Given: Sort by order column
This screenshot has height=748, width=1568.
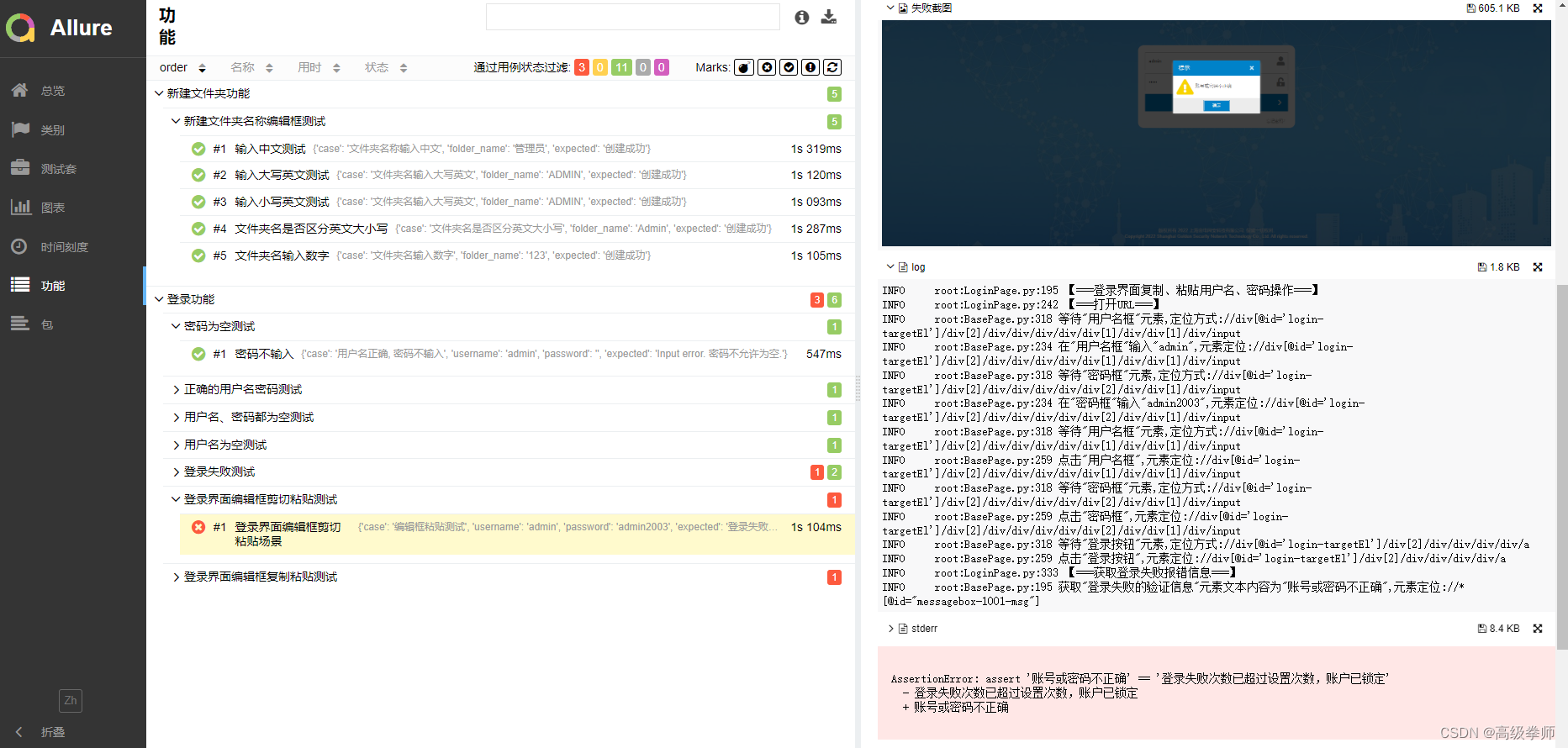Looking at the screenshot, I should (x=182, y=67).
